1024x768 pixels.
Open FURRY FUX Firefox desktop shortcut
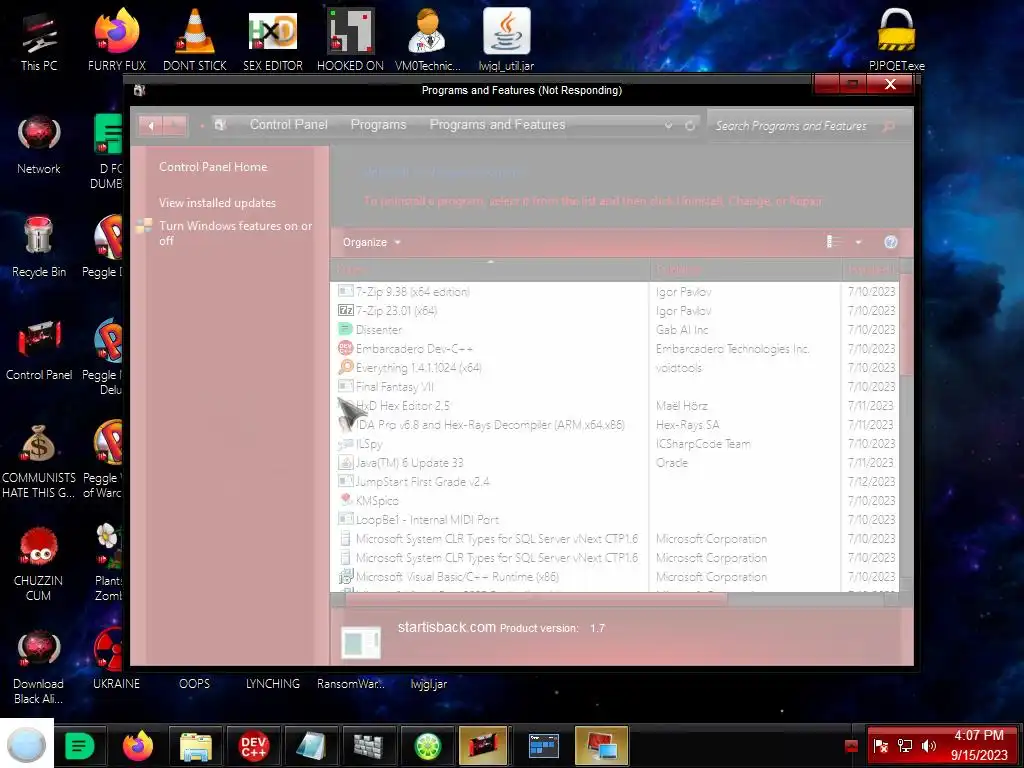(x=116, y=40)
